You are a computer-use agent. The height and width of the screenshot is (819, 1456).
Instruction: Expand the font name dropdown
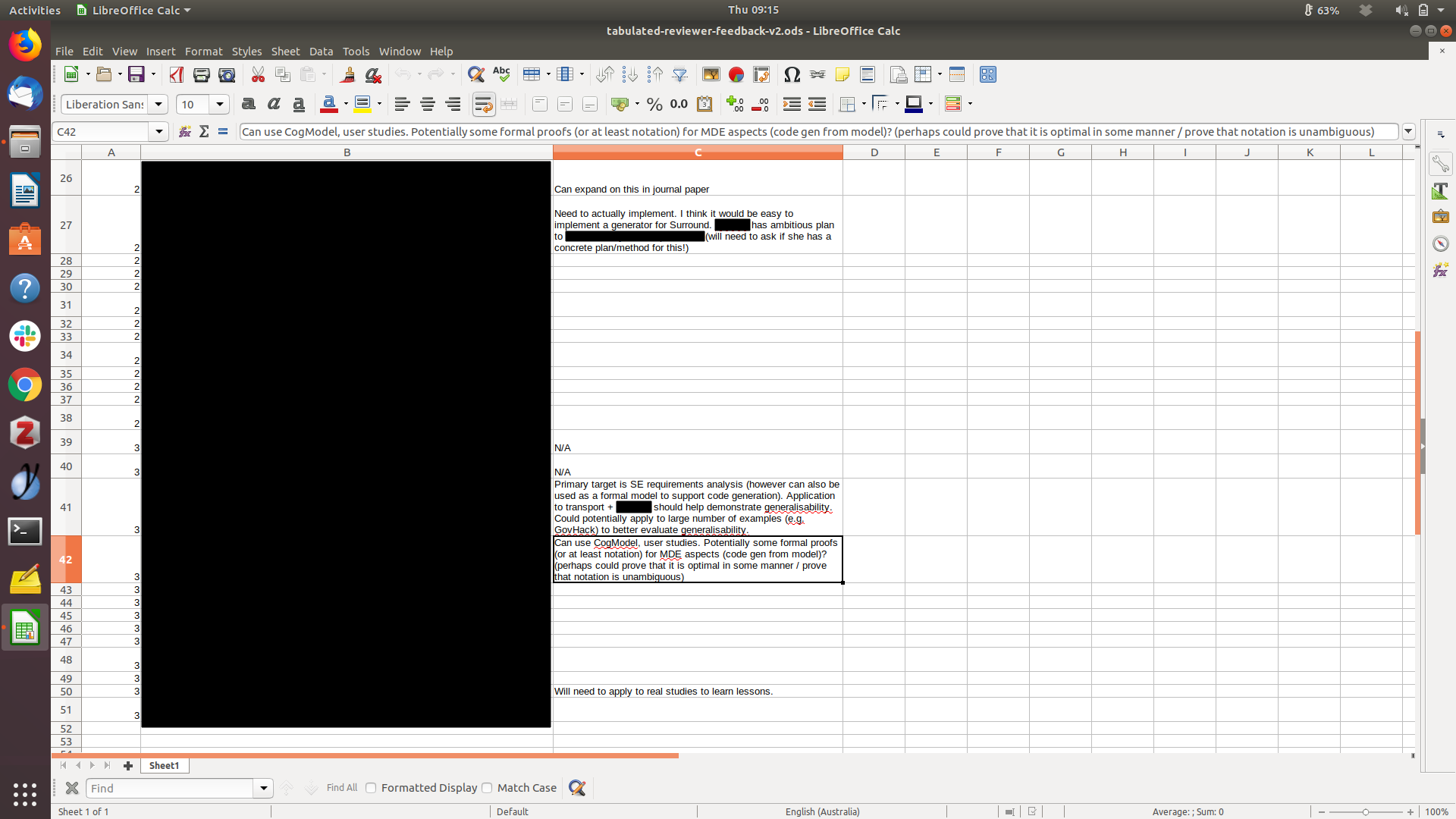(x=158, y=104)
